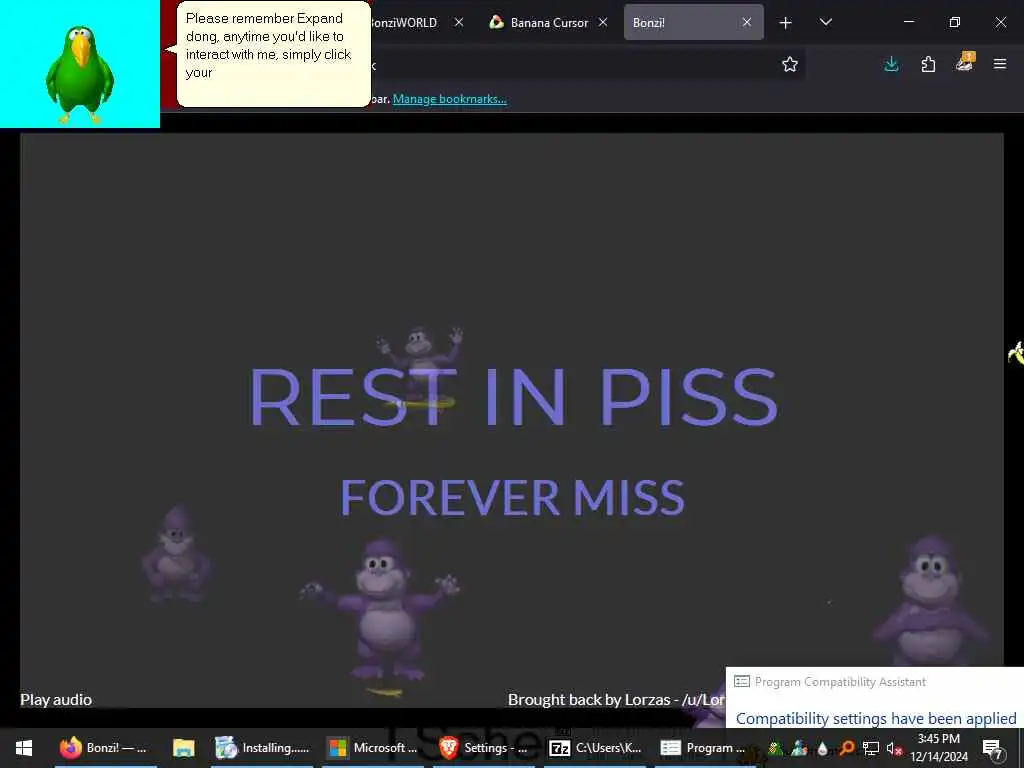1024x768 pixels.
Task: Open the Compatibility settings have been applied notification
Action: coord(876,718)
